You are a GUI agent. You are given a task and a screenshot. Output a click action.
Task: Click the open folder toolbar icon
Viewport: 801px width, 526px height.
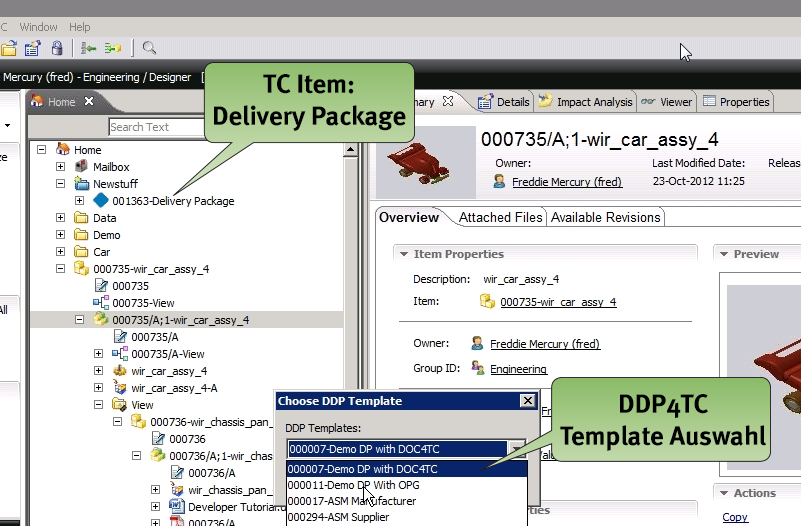(9, 49)
